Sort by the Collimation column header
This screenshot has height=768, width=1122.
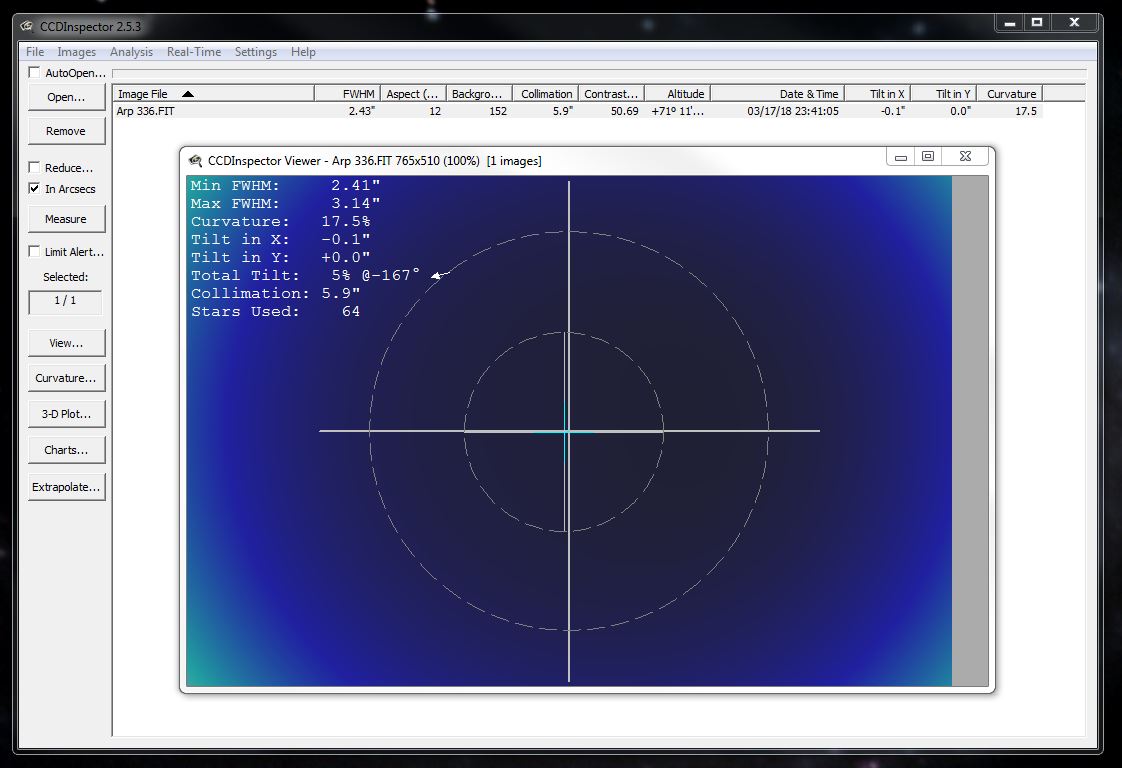click(545, 94)
